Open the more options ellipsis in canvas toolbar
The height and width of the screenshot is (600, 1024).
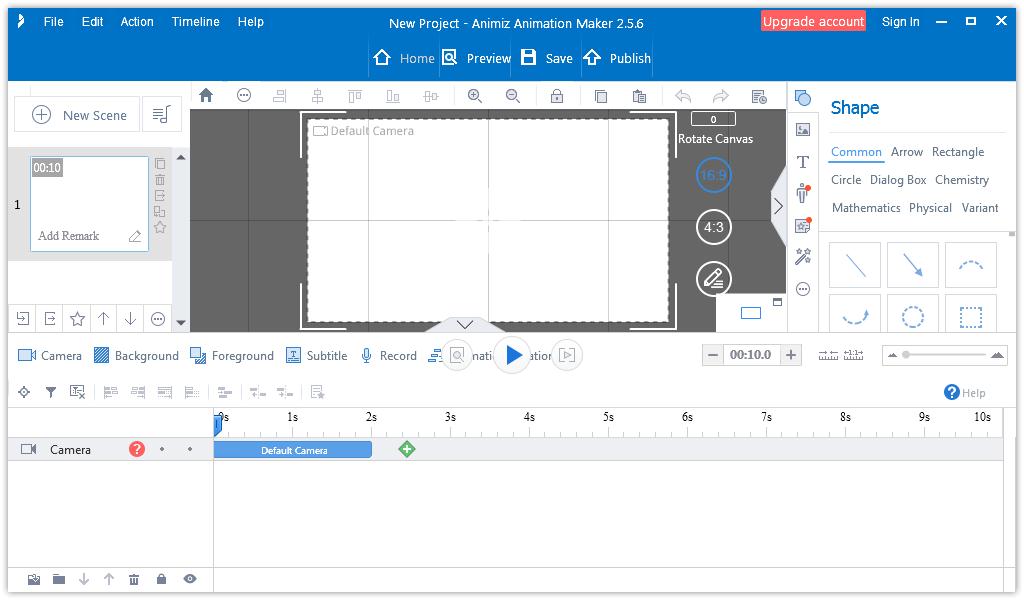point(244,96)
